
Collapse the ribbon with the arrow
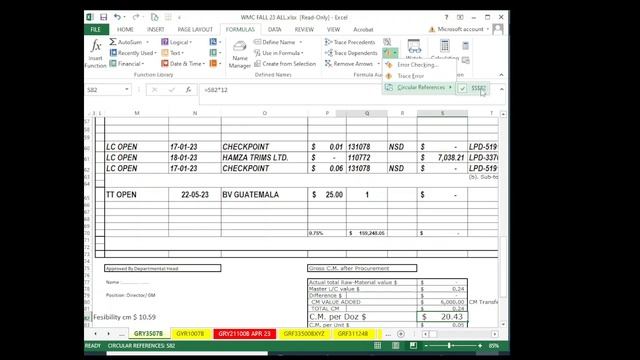pyautogui.click(x=501, y=75)
